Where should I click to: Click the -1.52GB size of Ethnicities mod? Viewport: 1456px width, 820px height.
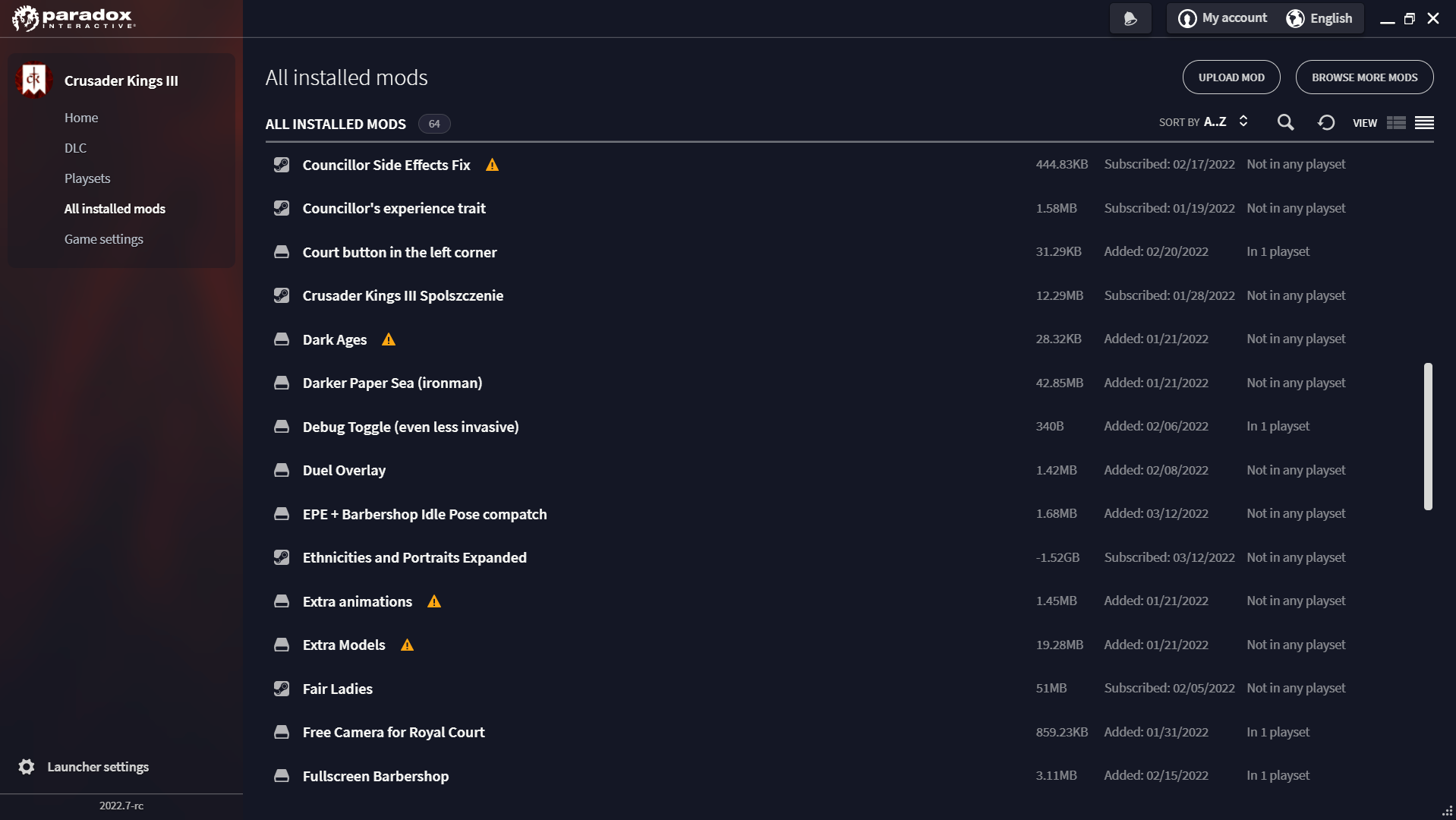tap(1057, 557)
